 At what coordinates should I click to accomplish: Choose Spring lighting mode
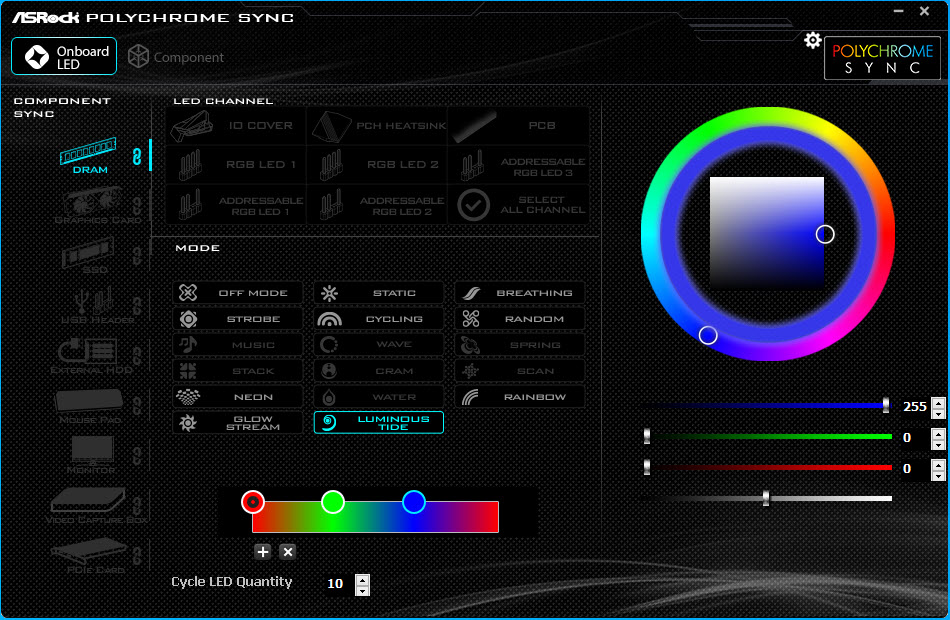520,345
